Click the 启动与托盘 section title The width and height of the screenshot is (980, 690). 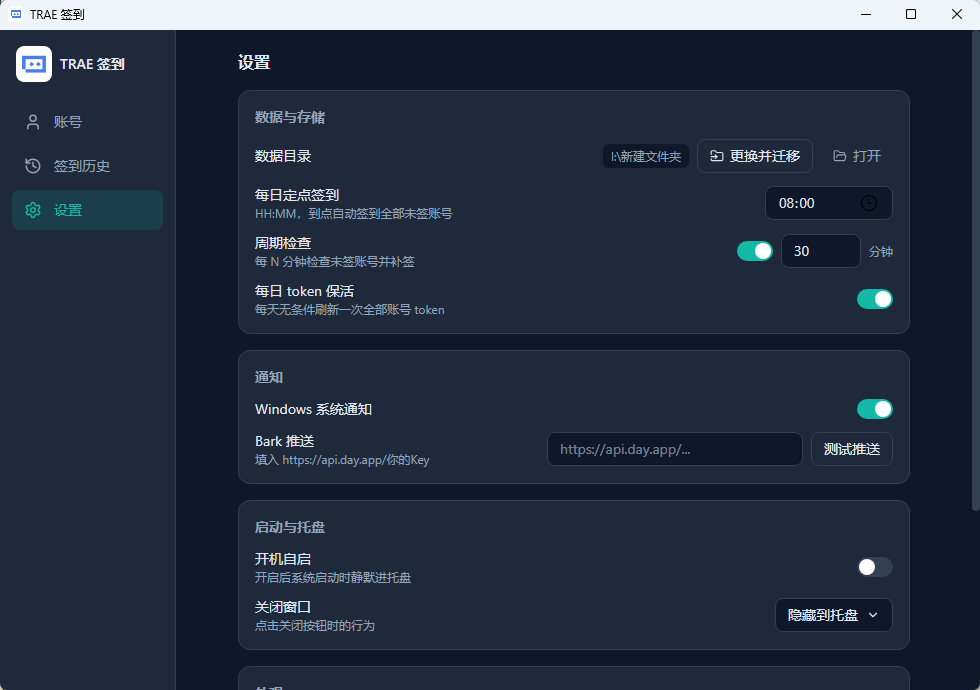tap(290, 528)
